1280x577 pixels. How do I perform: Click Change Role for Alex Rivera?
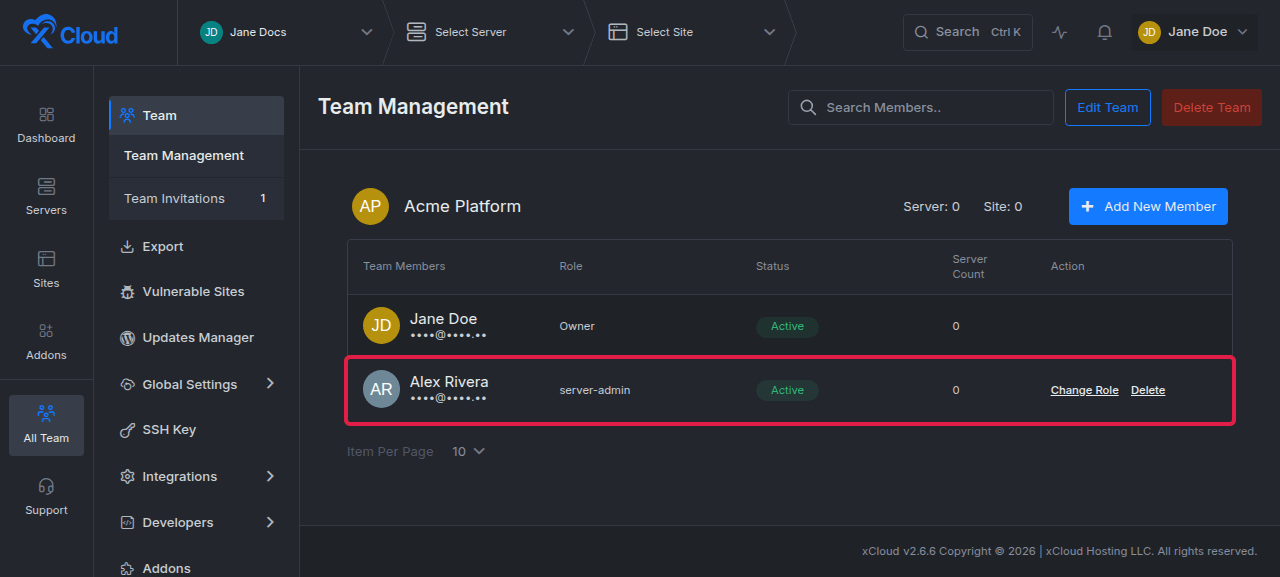point(1084,390)
